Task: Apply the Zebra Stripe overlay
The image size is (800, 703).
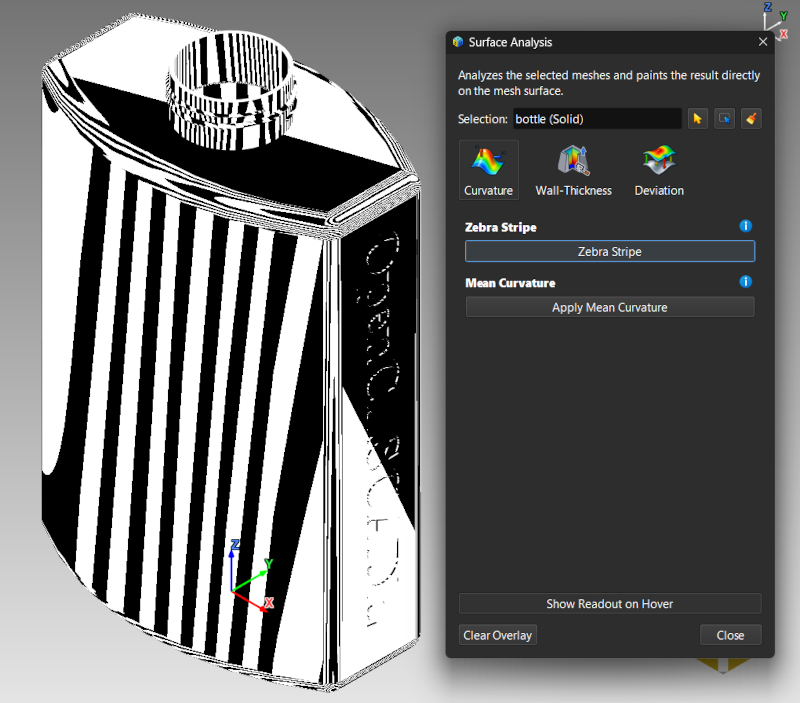Action: coord(610,252)
